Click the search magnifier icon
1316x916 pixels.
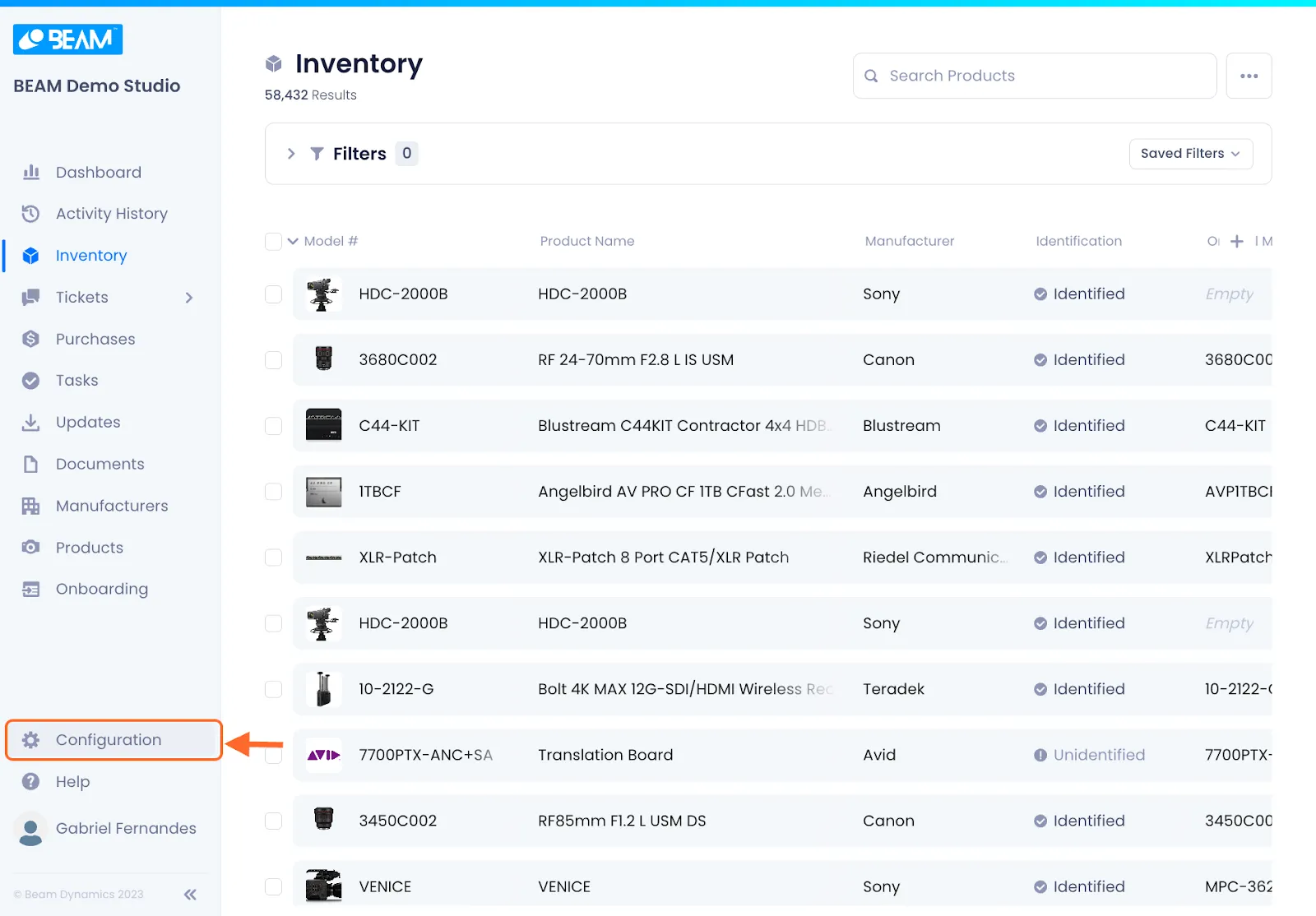point(871,76)
